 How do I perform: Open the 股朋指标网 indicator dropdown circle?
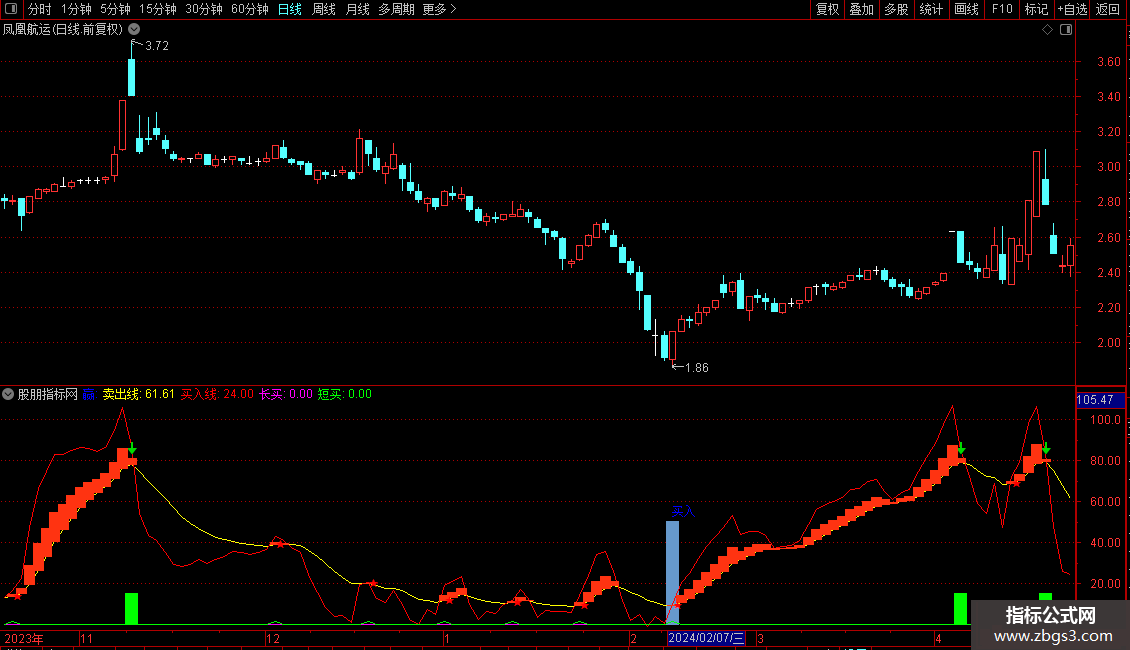tap(8, 394)
